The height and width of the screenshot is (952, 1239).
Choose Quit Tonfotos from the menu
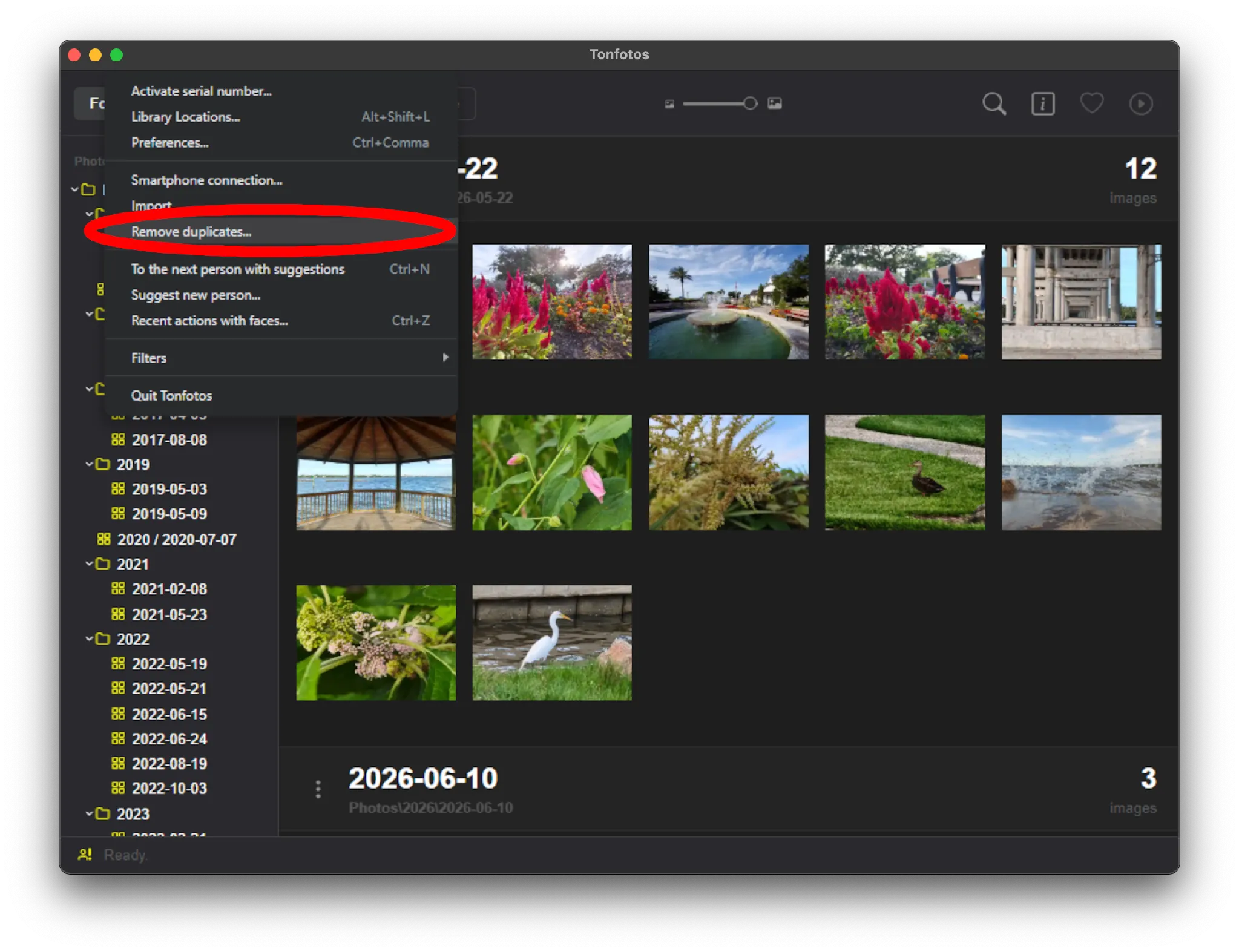[x=281, y=396]
